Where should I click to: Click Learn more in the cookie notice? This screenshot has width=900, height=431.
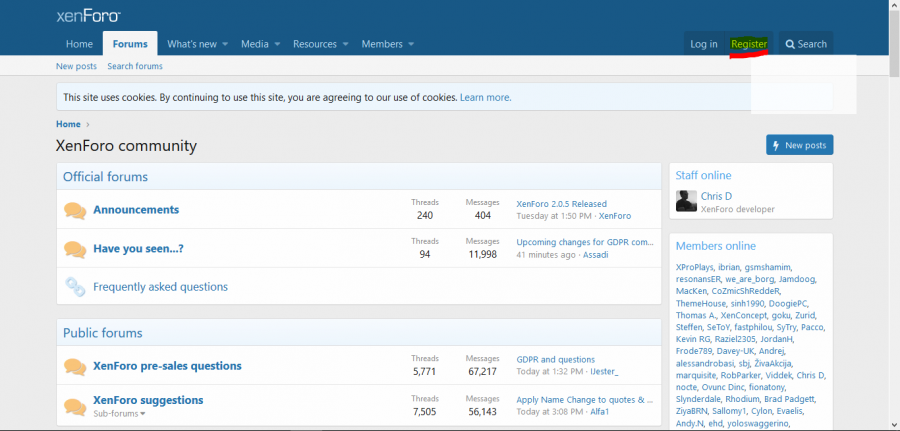(486, 98)
